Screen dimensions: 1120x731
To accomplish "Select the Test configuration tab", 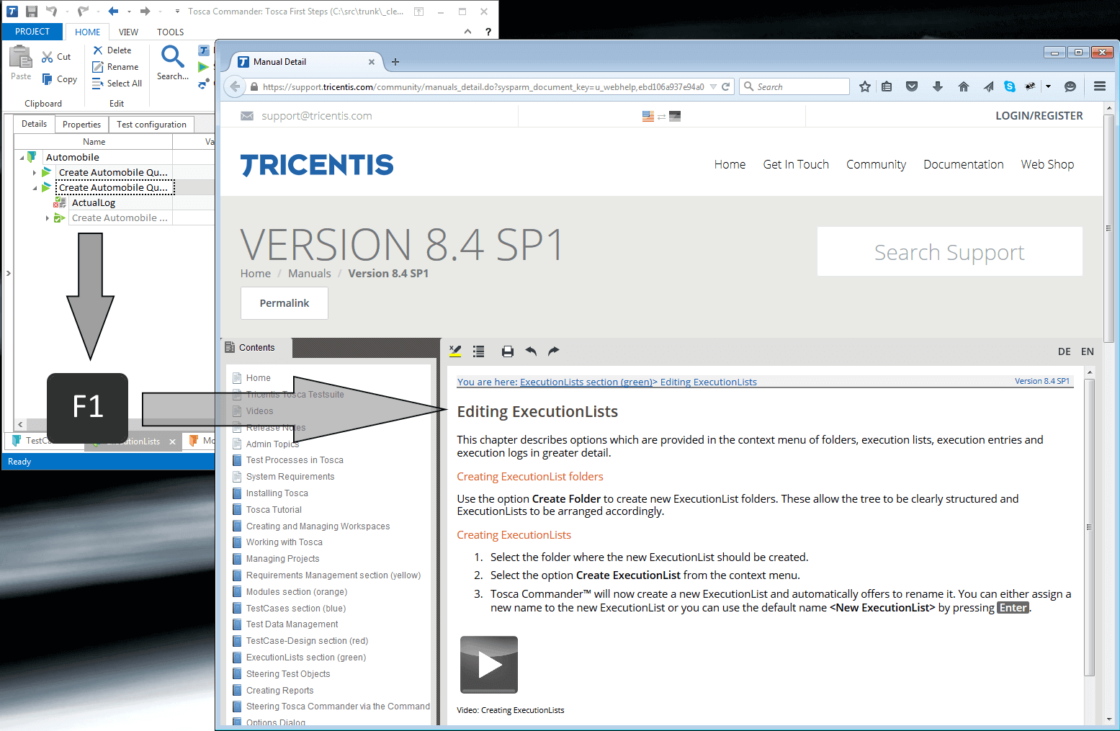I will click(x=151, y=124).
